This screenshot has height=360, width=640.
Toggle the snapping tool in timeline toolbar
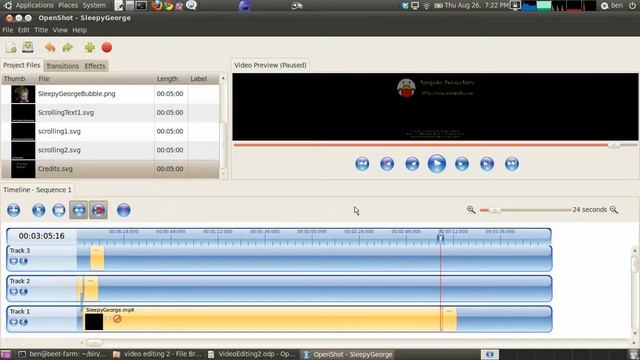98,210
